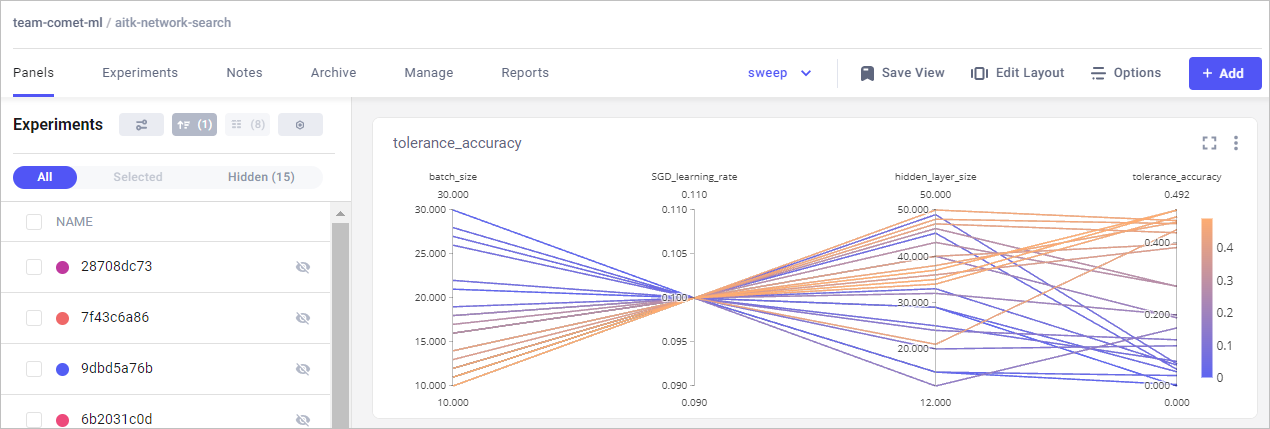Check the box for experiment 28708dc73
The image size is (1270, 429).
coord(34,267)
